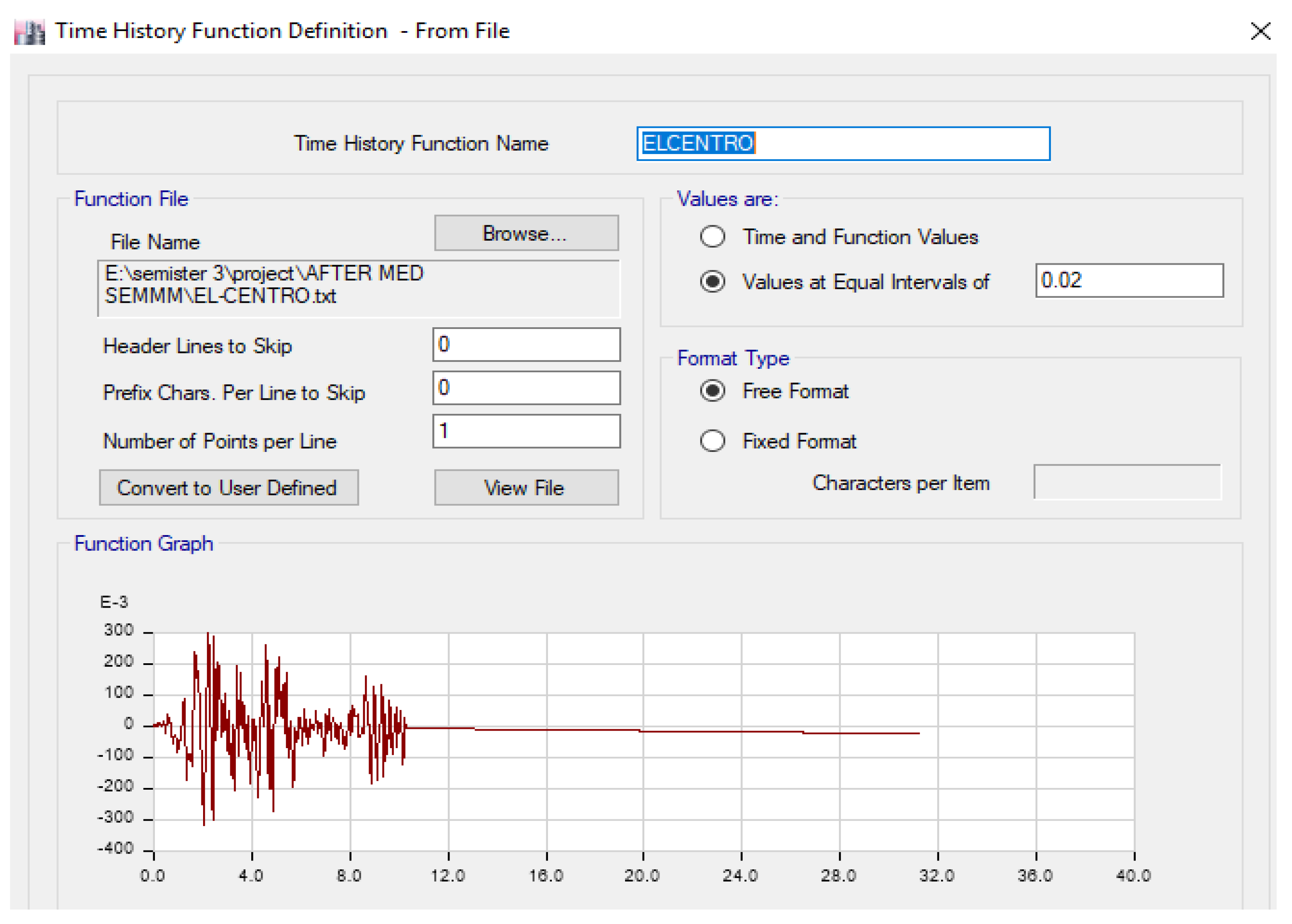
Task: Select the Free Format radio button
Action: [x=712, y=391]
